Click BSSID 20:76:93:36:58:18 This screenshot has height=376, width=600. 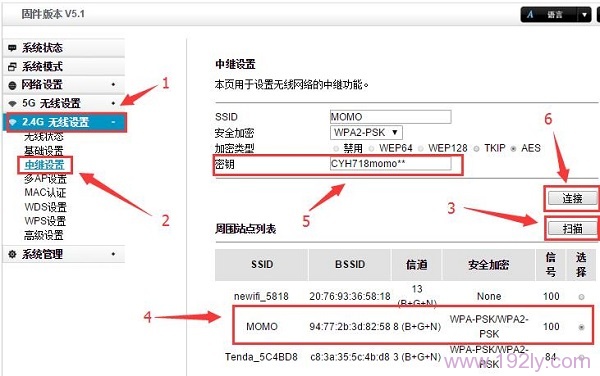tap(350, 296)
